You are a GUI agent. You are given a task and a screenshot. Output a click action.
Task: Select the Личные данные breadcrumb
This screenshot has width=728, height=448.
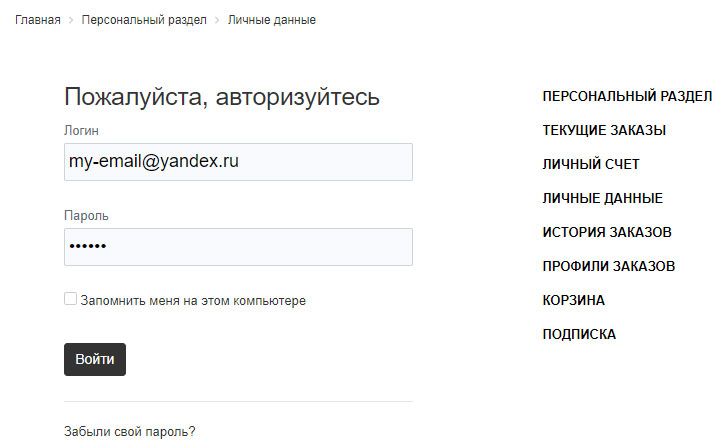click(x=272, y=20)
